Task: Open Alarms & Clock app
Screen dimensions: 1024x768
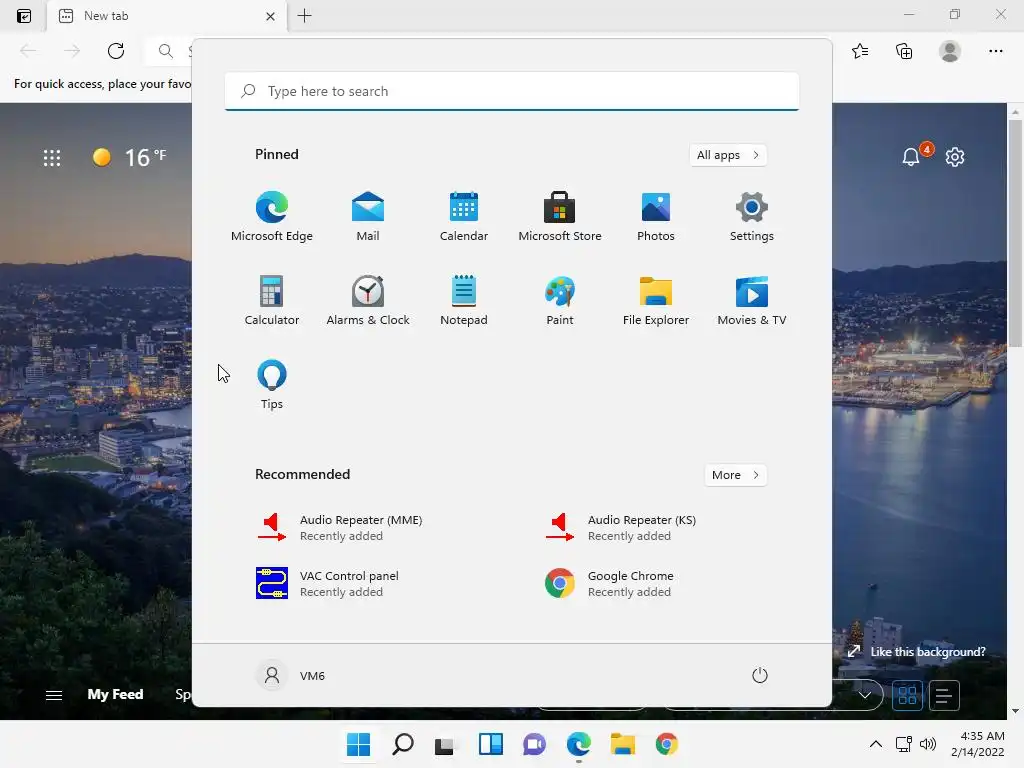Action: point(368,300)
